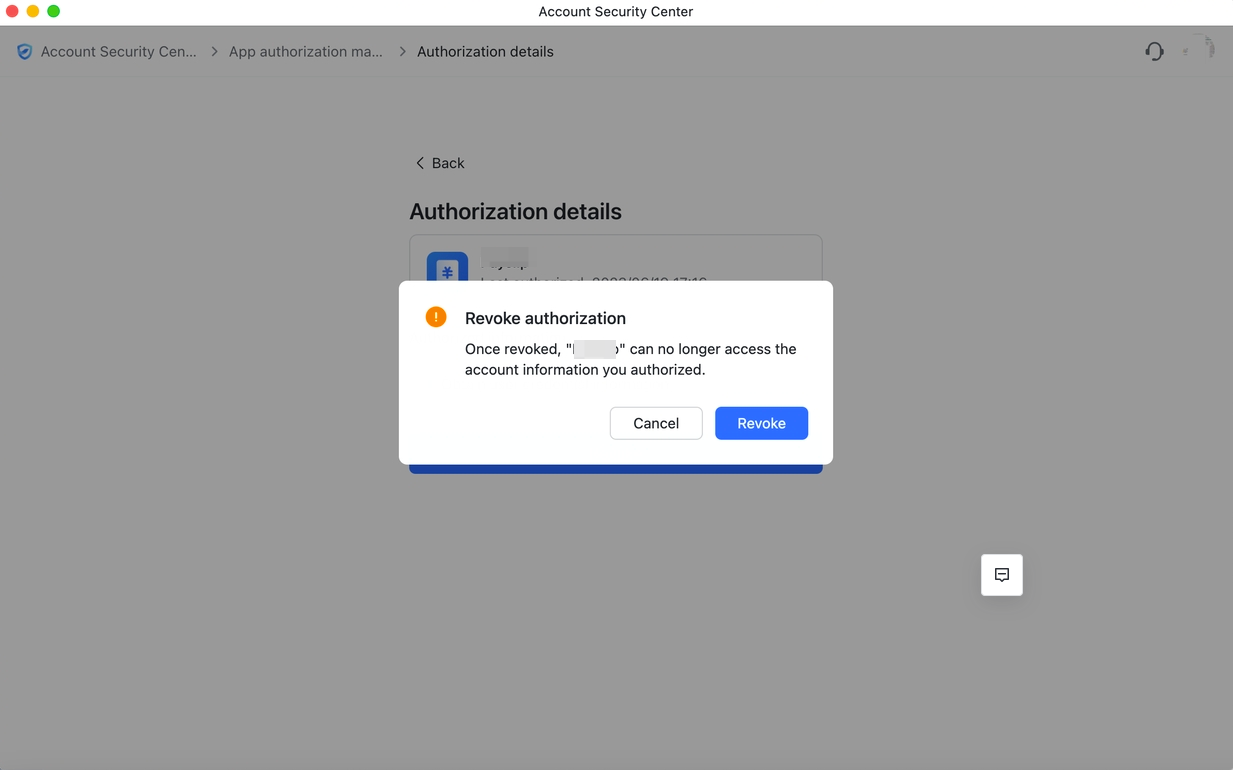Click the Cancel button in the dialog
The height and width of the screenshot is (770, 1233).
pos(656,423)
